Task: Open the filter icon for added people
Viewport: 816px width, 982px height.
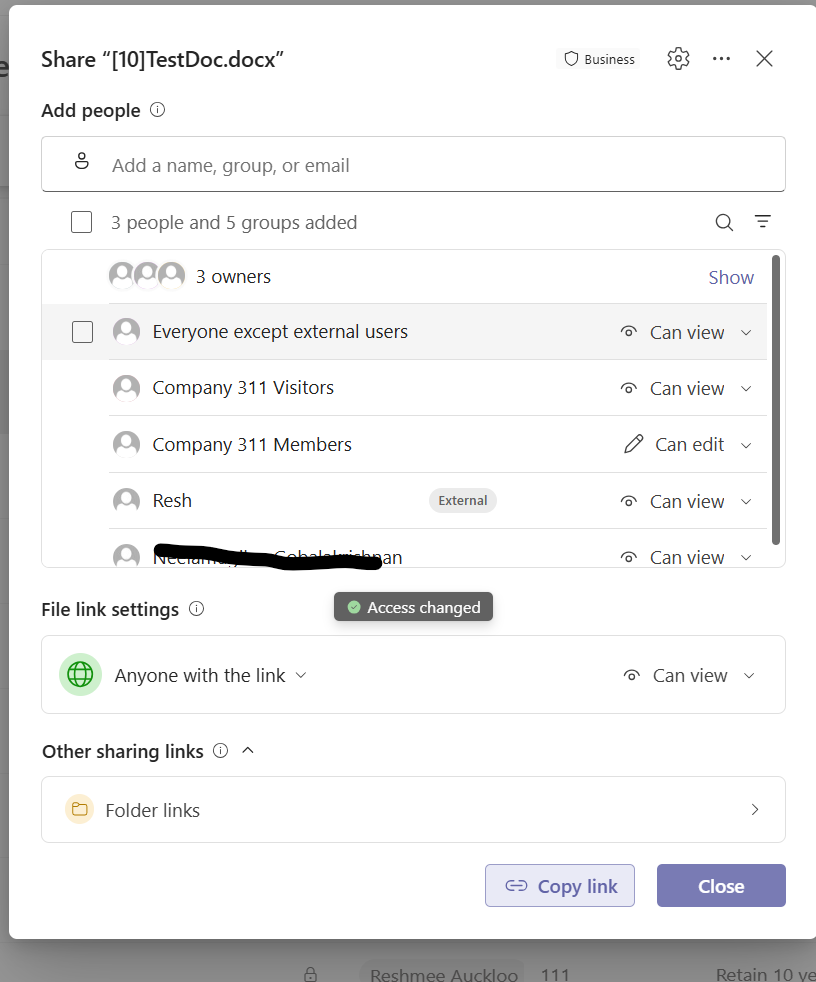Action: [762, 222]
